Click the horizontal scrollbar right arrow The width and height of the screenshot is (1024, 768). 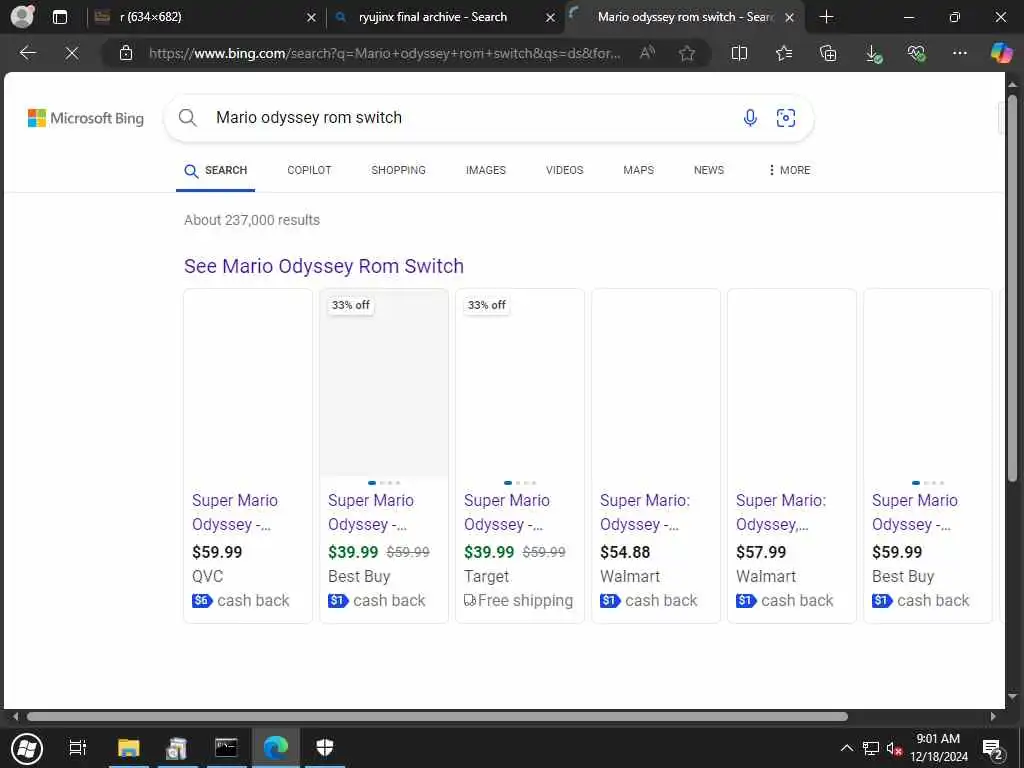click(x=993, y=716)
